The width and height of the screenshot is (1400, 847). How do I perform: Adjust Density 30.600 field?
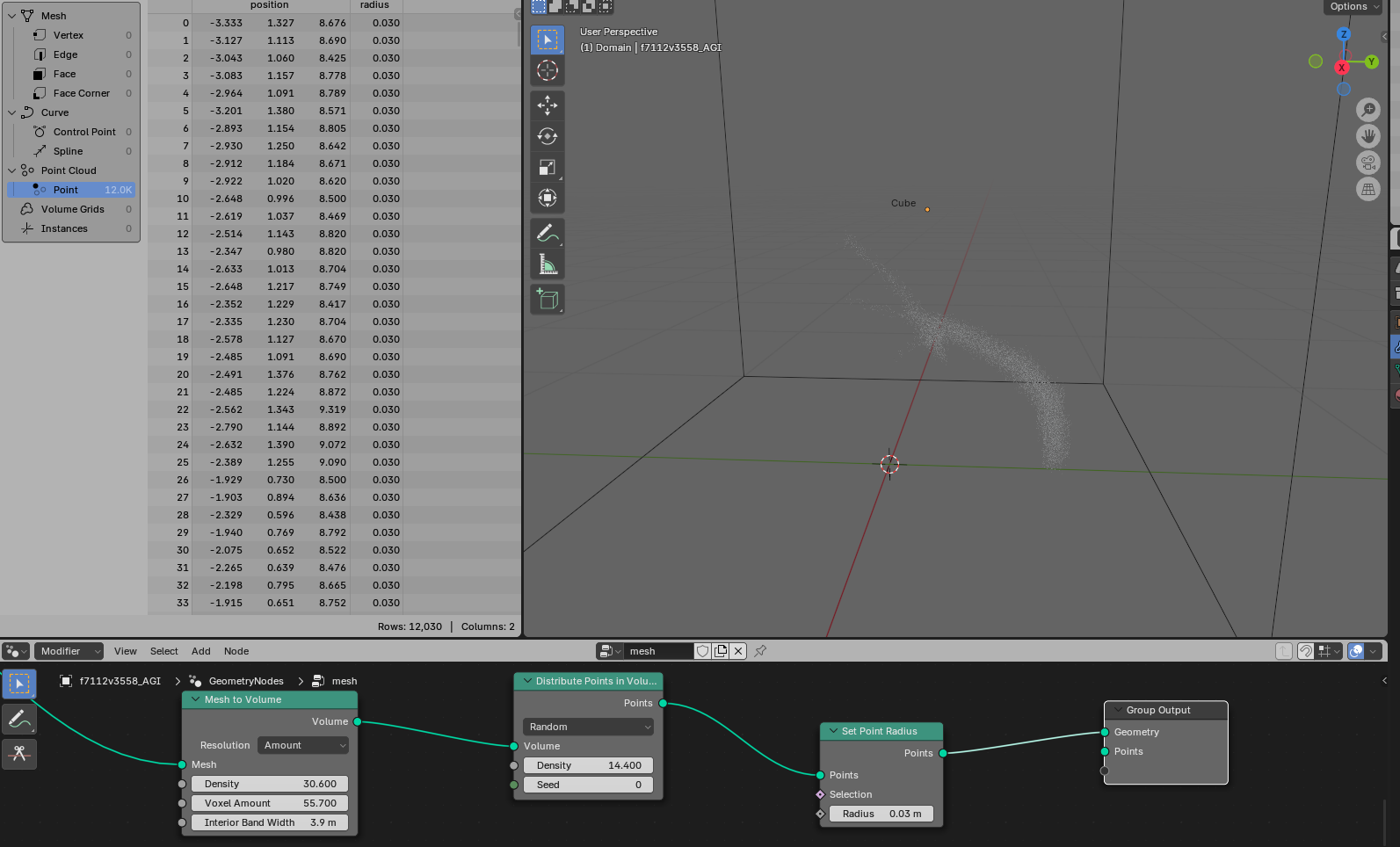[x=270, y=784]
